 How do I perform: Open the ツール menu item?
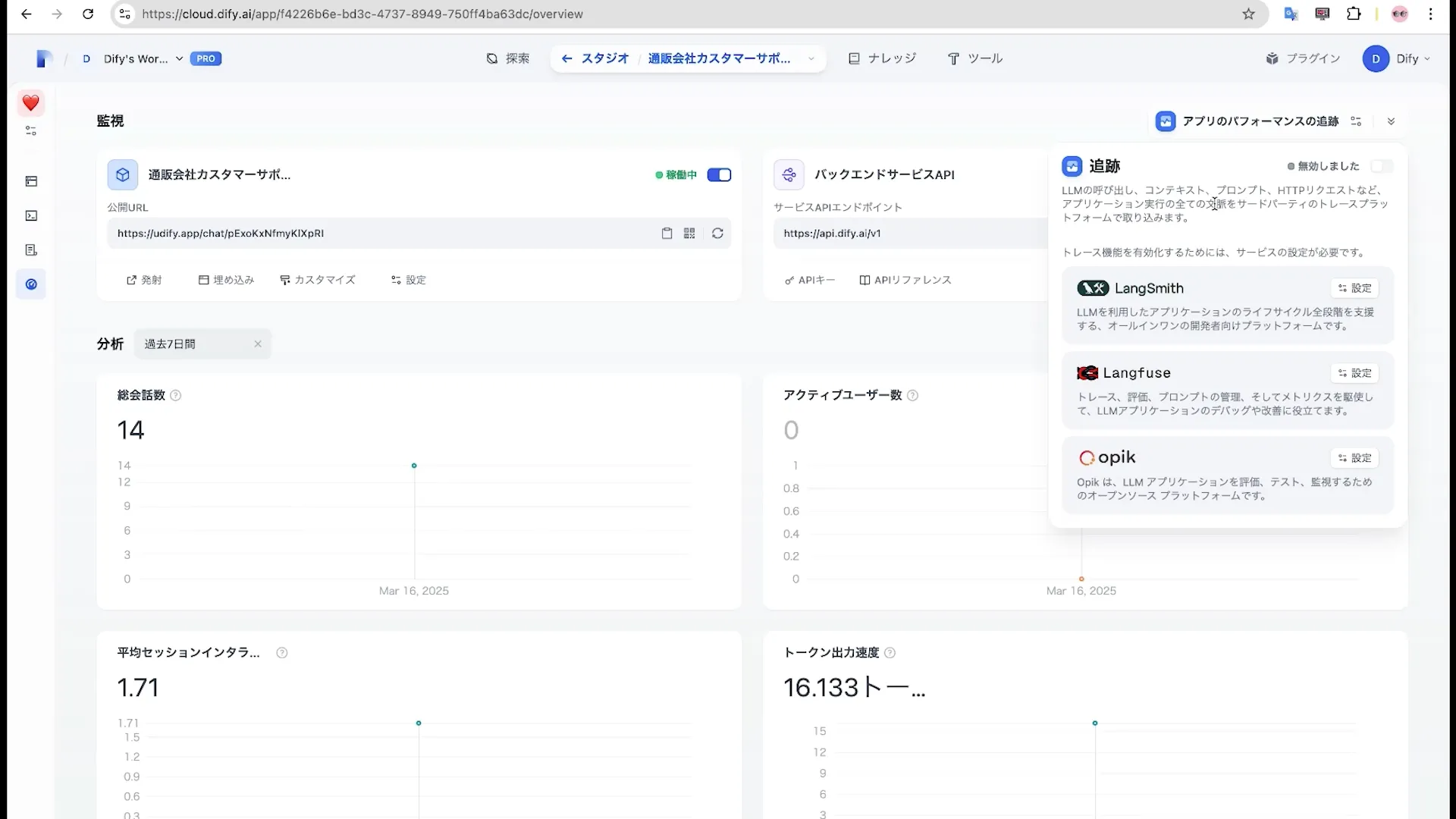coord(975,58)
